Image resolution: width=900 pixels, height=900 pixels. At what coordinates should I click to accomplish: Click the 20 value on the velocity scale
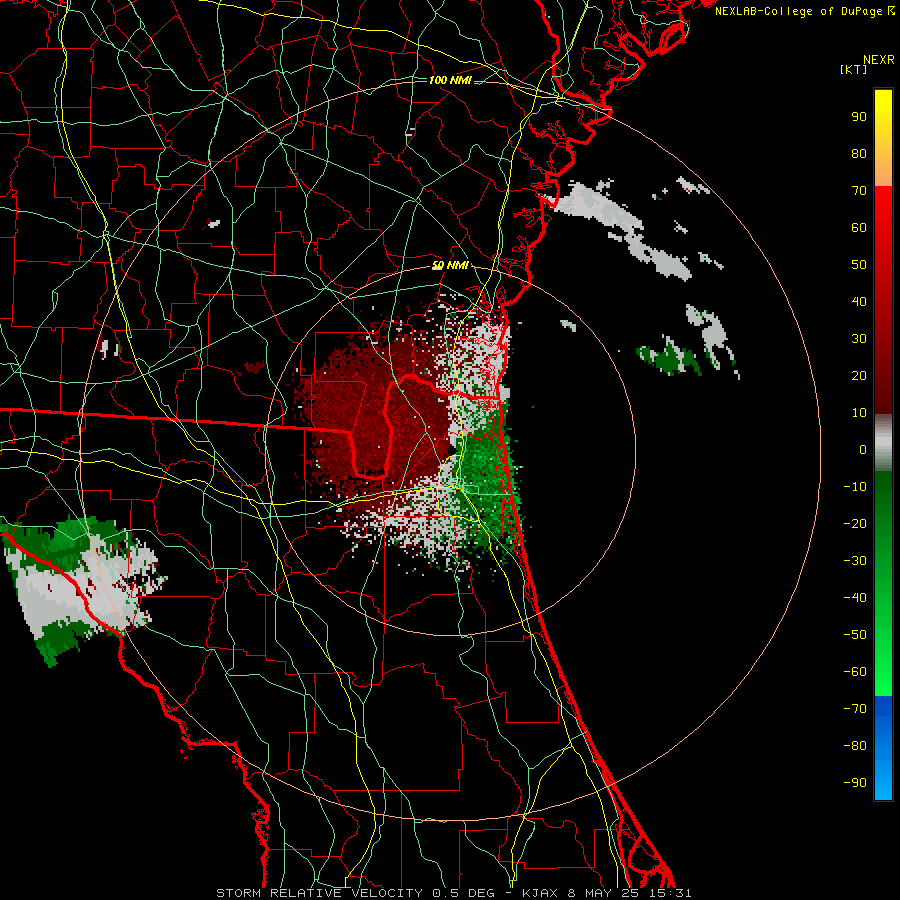pyautogui.click(x=859, y=376)
